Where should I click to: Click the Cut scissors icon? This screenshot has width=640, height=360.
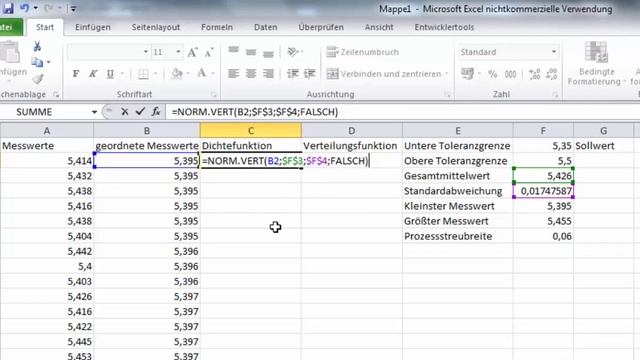(37, 46)
